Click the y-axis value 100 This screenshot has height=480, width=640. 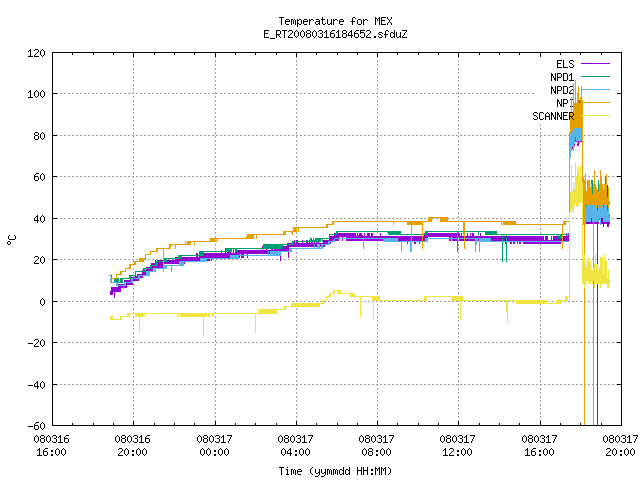(x=36, y=94)
